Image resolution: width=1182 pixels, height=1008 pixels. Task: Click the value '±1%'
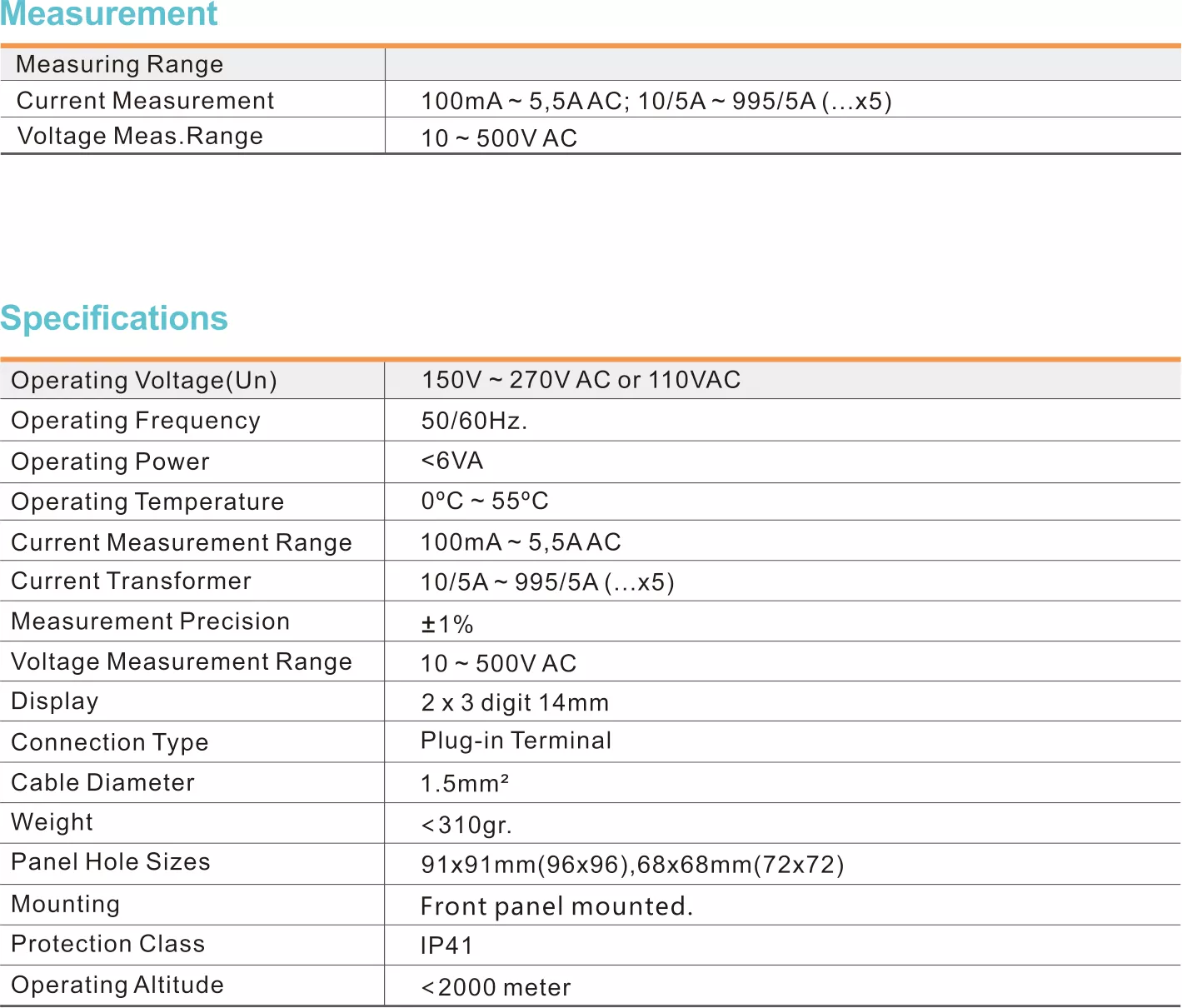click(447, 624)
